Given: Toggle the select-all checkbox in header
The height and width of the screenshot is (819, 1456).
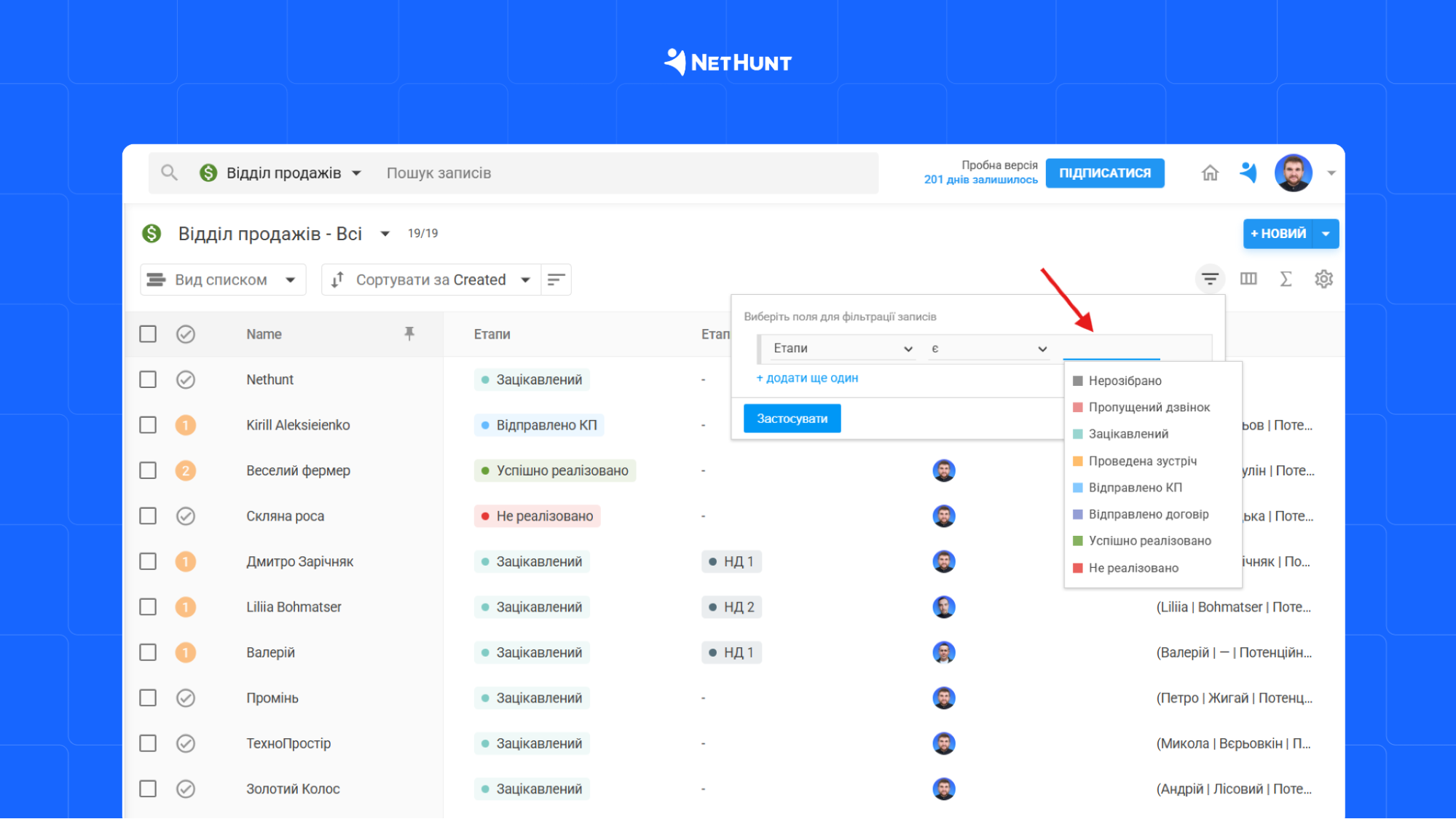Looking at the screenshot, I should coord(148,333).
